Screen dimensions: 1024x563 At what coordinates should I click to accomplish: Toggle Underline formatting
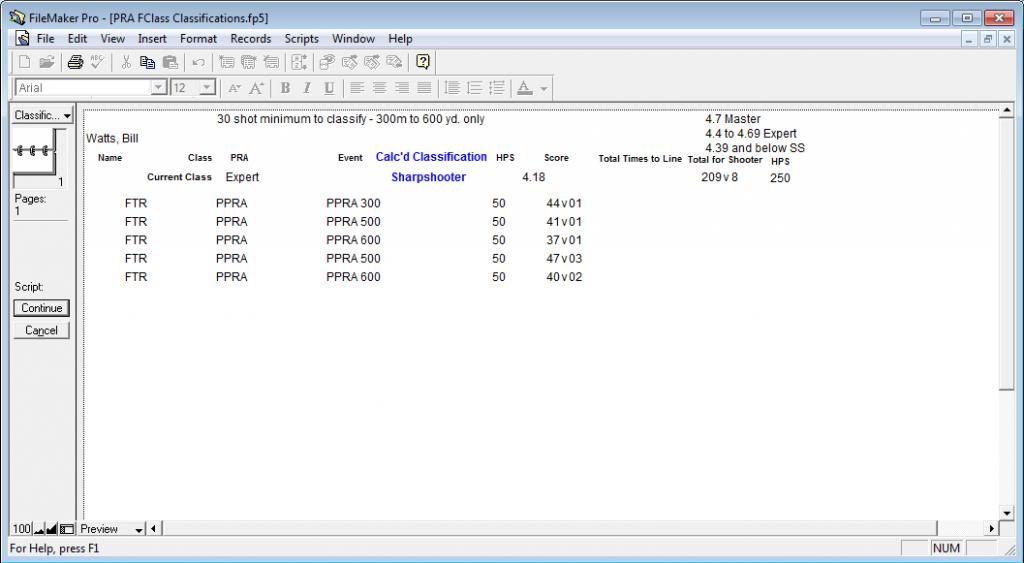[x=329, y=88]
